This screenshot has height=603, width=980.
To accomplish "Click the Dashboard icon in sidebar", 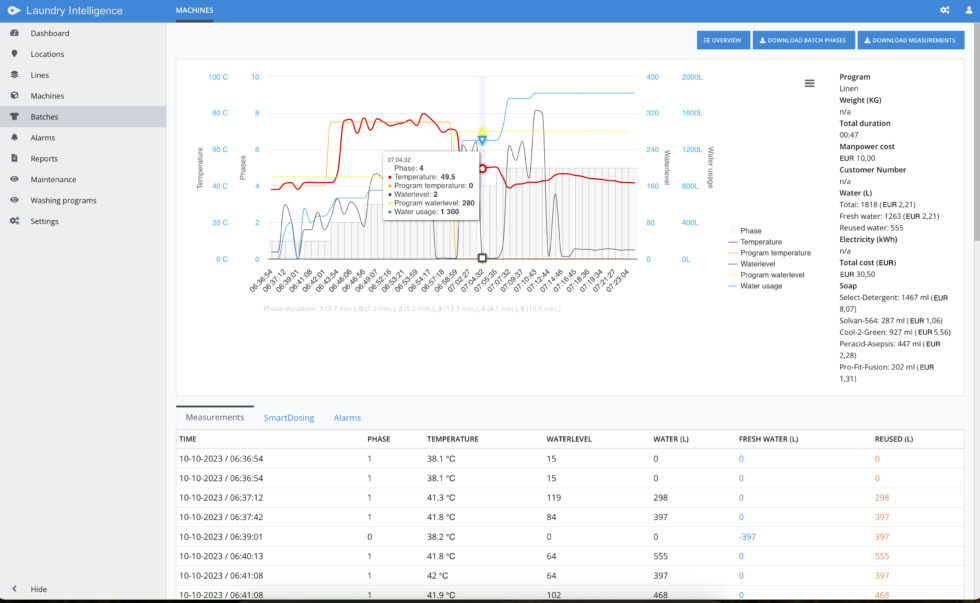I will point(14,33).
